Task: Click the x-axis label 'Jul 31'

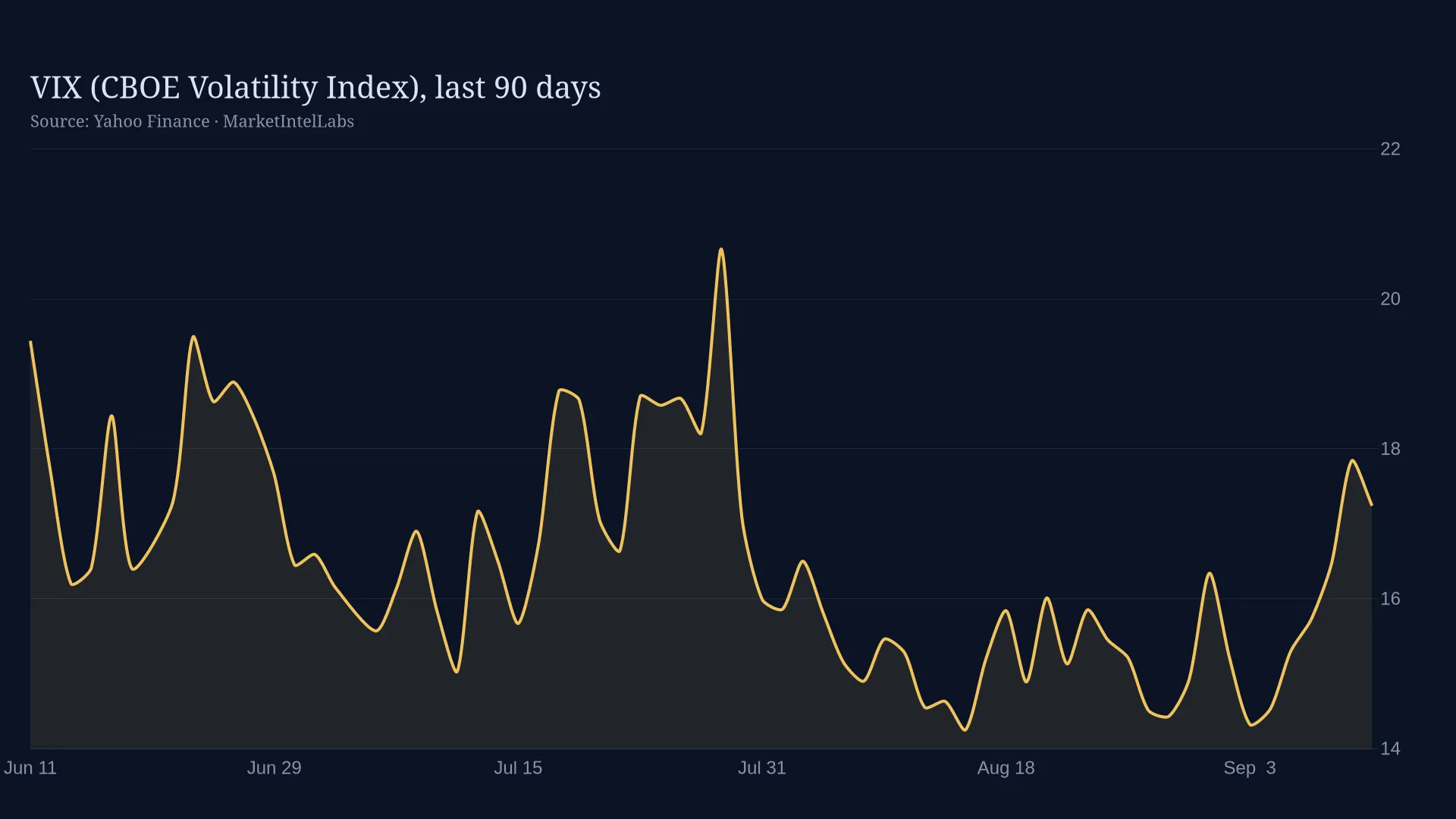Action: 762,767
